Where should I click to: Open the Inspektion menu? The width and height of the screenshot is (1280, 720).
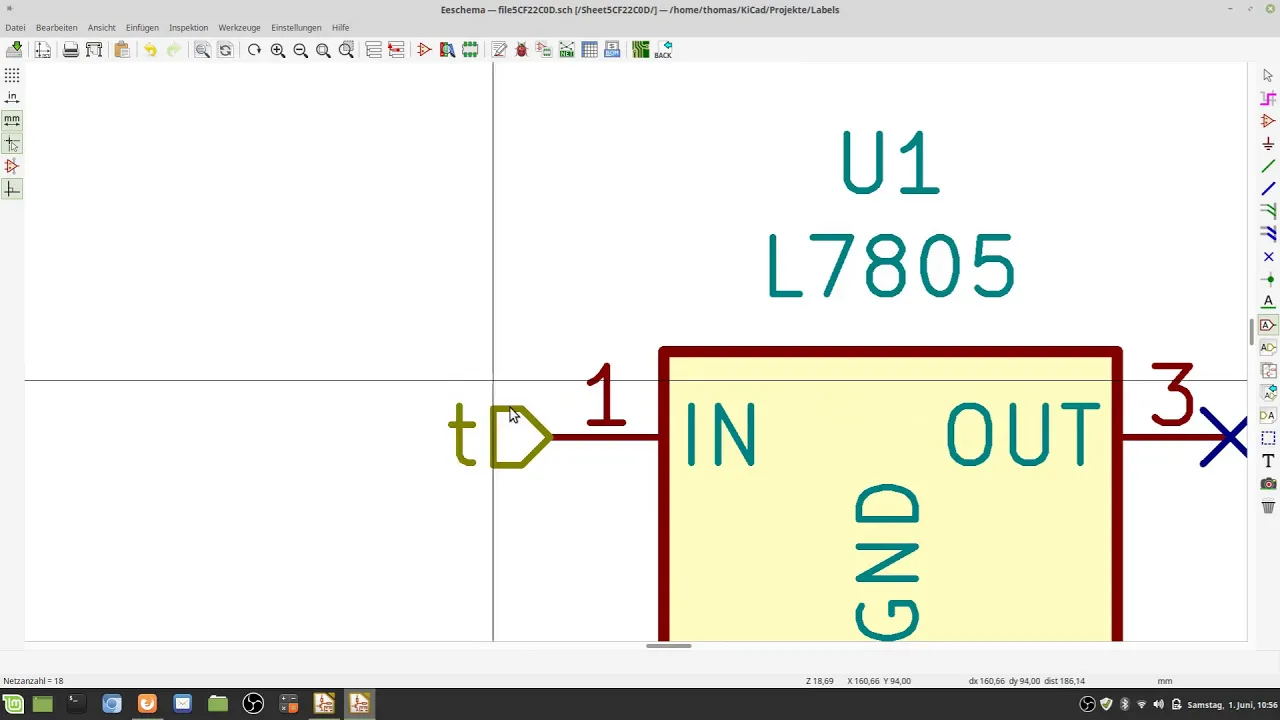pos(189,28)
